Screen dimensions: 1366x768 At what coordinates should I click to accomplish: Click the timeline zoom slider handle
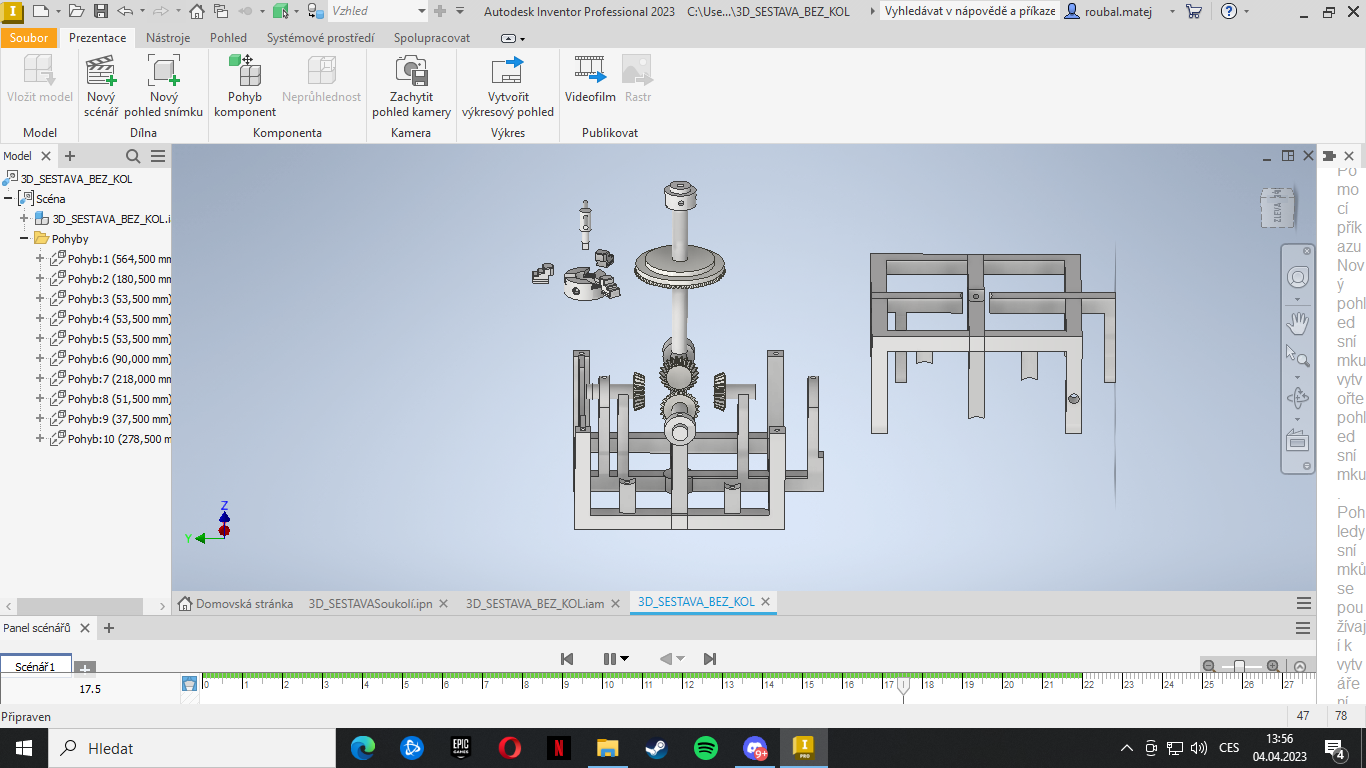(x=1240, y=666)
